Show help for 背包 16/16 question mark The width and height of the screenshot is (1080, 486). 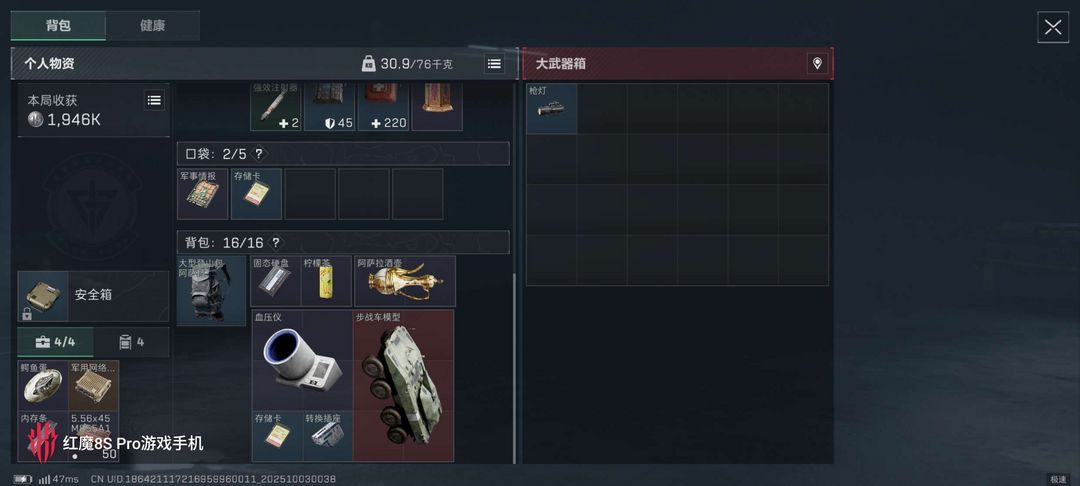[x=276, y=242]
